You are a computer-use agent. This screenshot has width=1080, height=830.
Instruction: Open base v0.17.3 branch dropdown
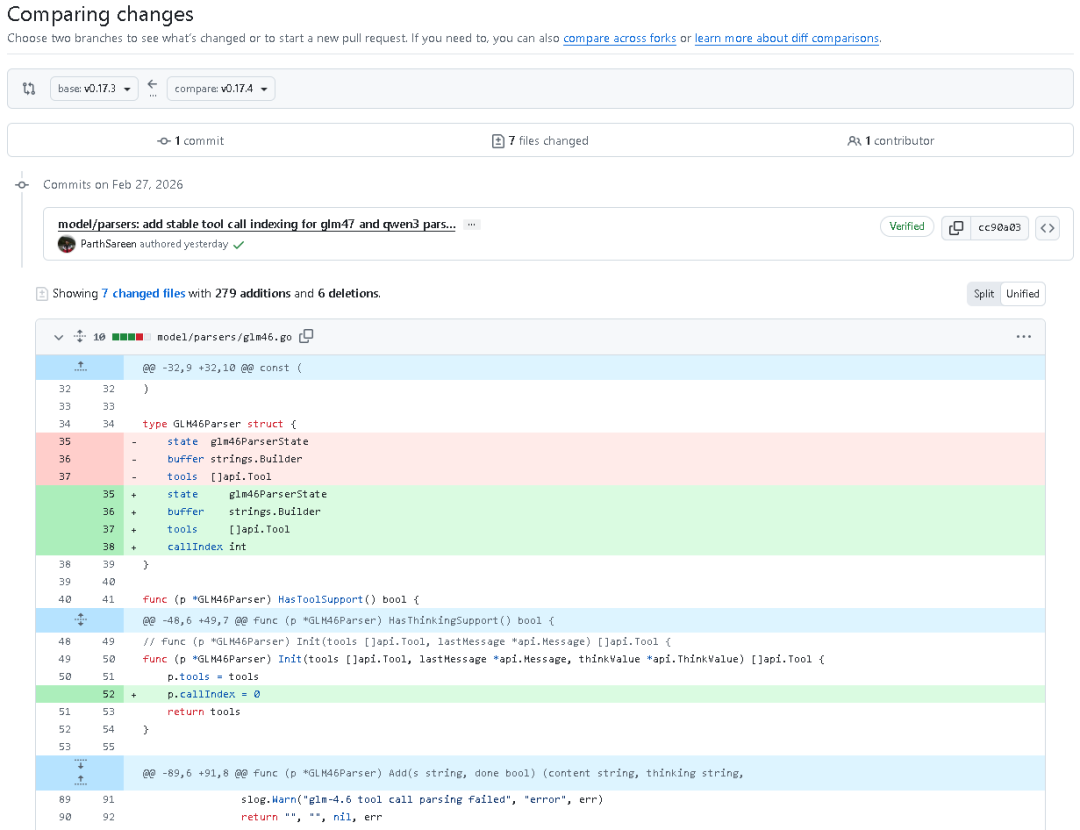click(x=94, y=89)
